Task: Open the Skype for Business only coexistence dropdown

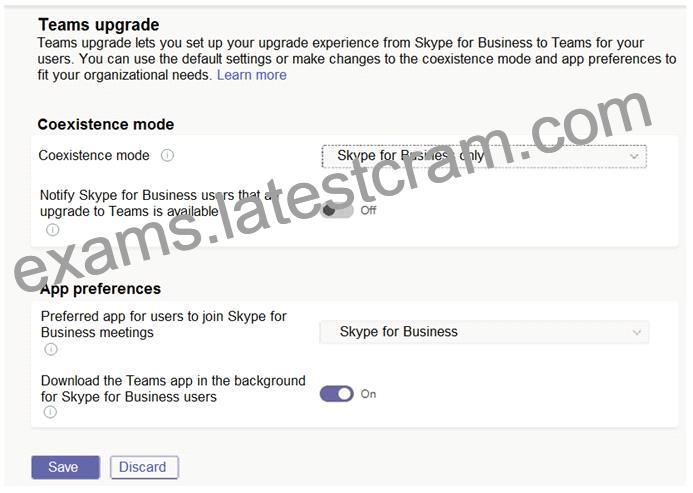Action: click(484, 156)
